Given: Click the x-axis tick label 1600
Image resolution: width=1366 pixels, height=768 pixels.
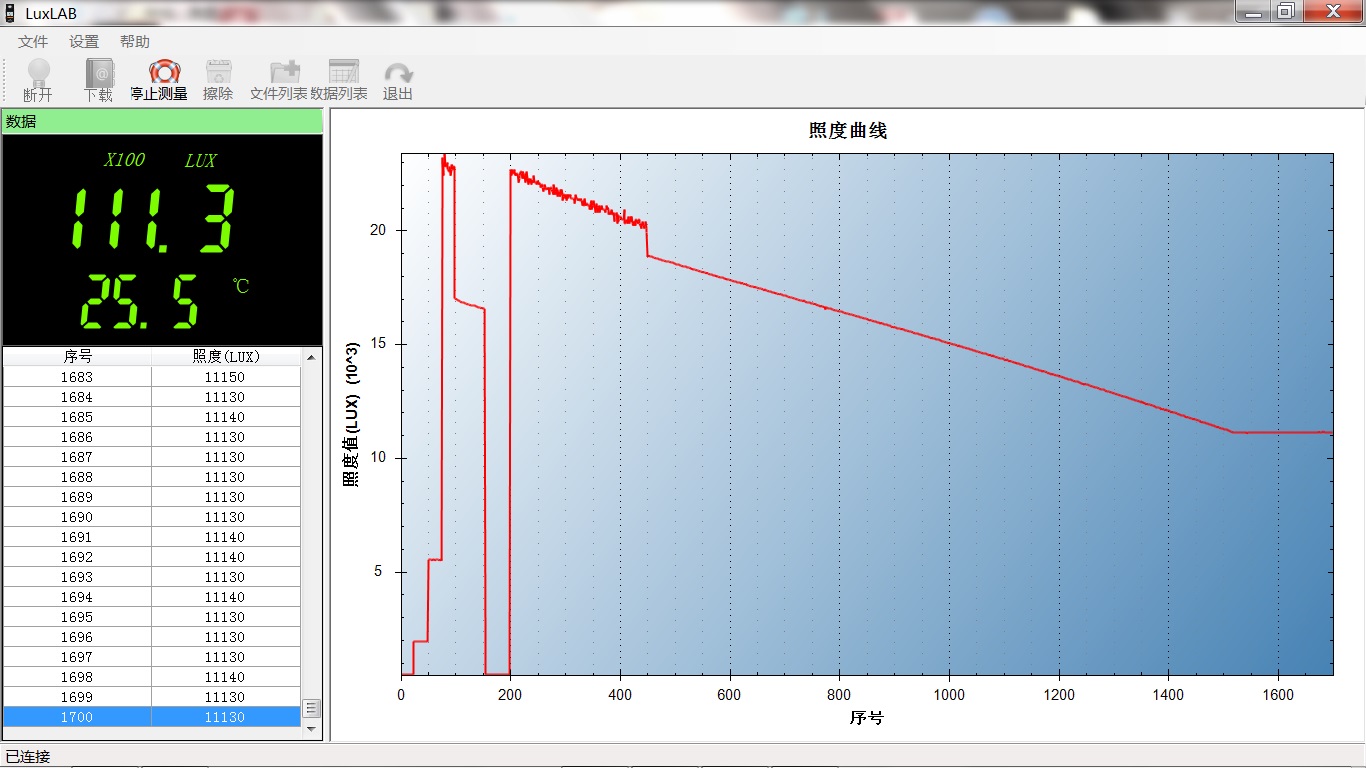Looking at the screenshot, I should (1277, 695).
